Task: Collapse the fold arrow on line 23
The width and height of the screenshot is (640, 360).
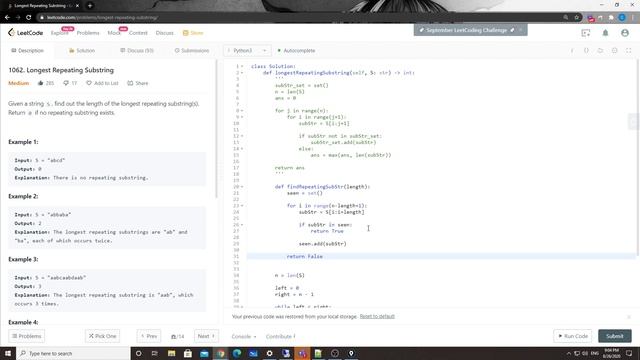Action: pyautogui.click(x=242, y=206)
